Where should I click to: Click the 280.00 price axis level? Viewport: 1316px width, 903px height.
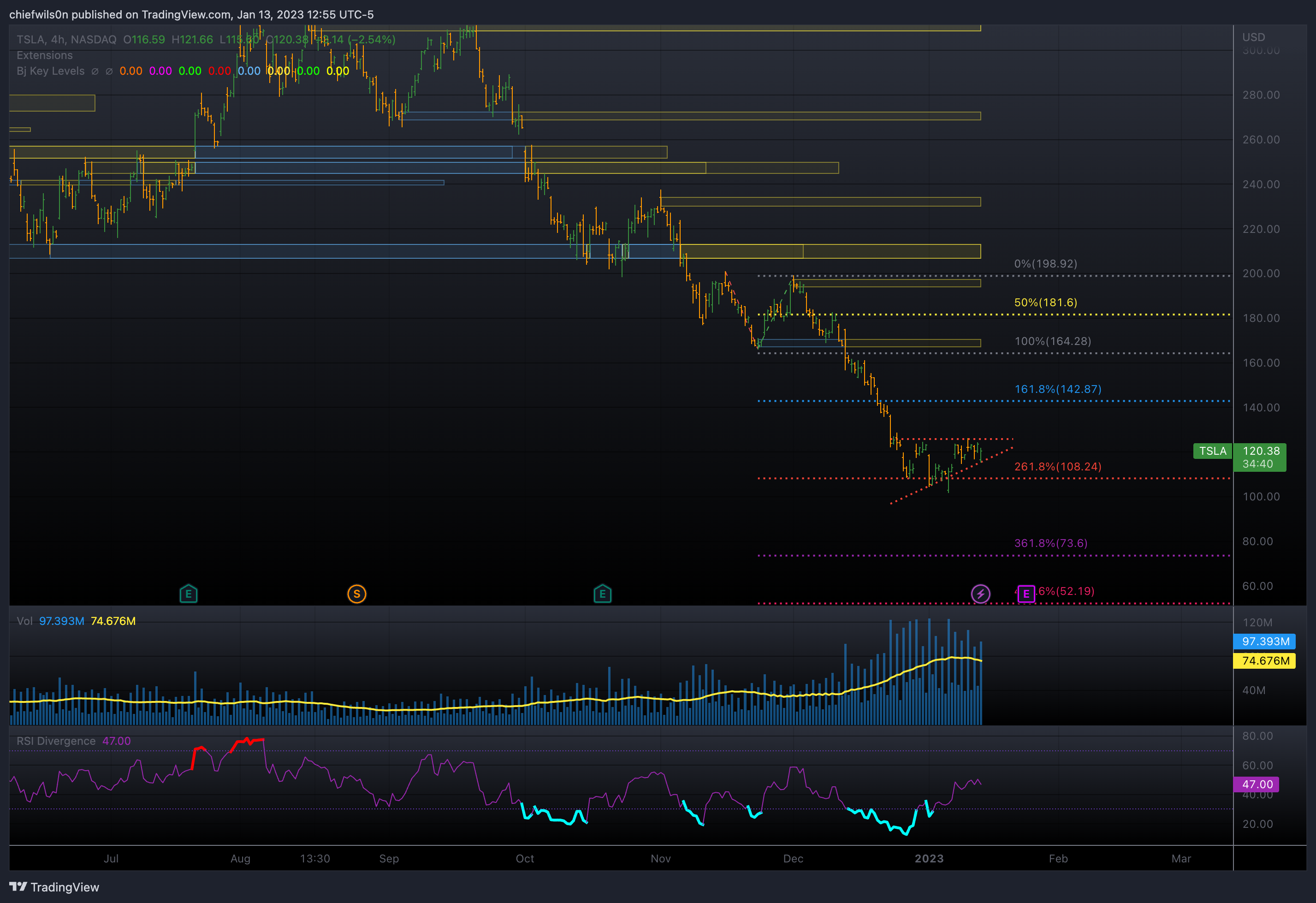click(x=1261, y=95)
